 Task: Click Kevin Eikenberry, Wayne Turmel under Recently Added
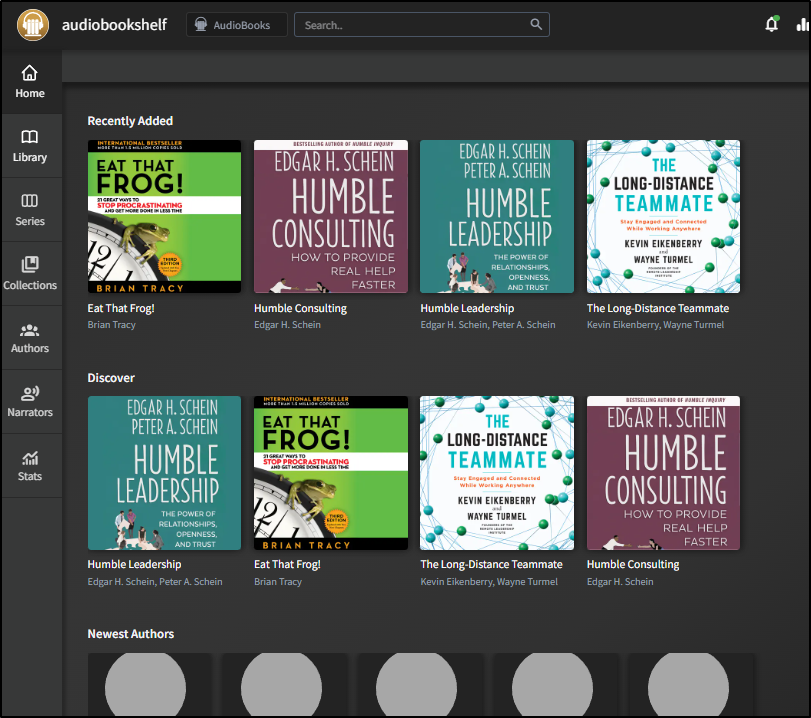click(655, 325)
